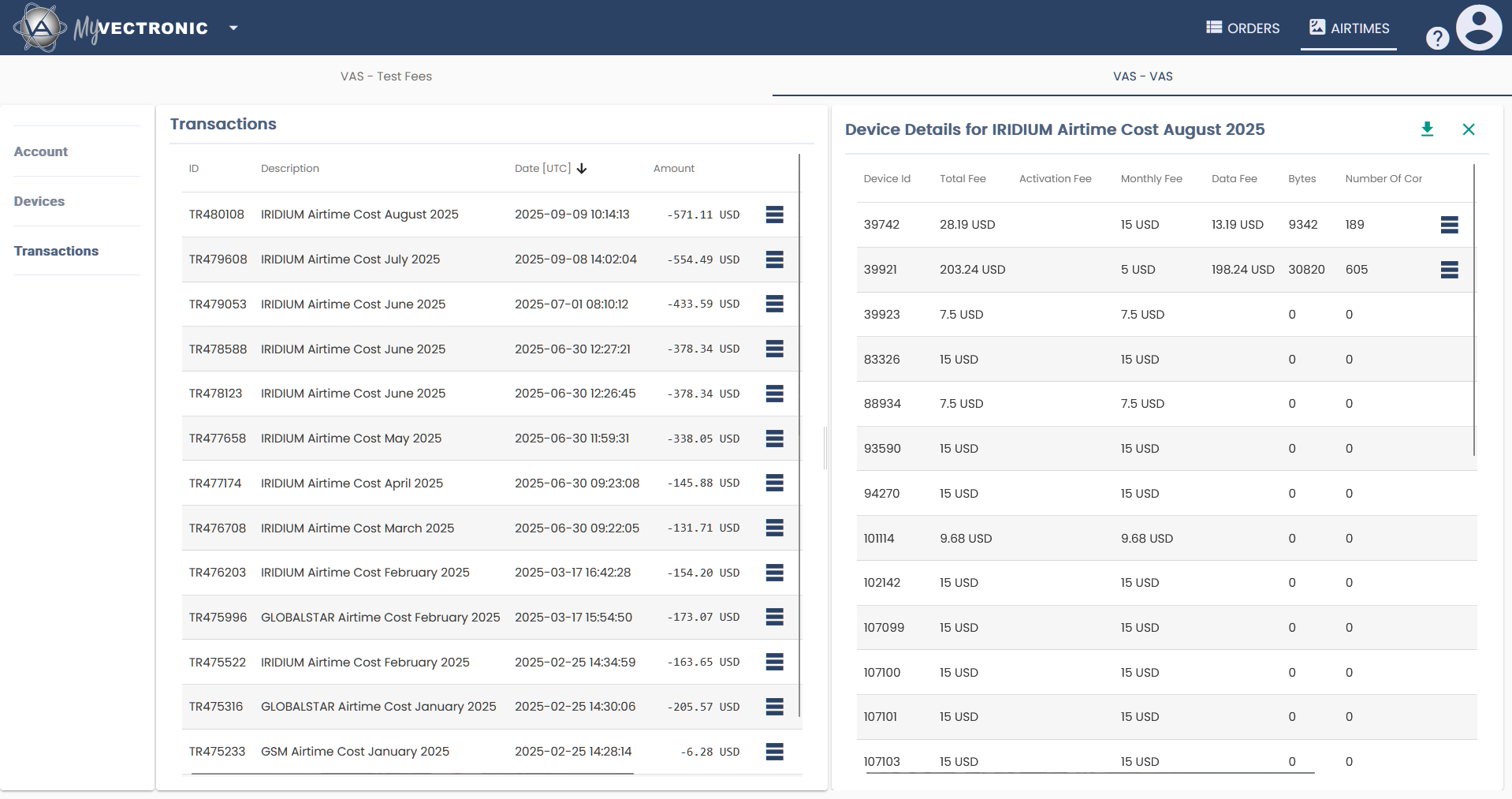Go to Orders in top navigation
Image resolution: width=1512 pixels, height=799 pixels.
click(x=1242, y=28)
